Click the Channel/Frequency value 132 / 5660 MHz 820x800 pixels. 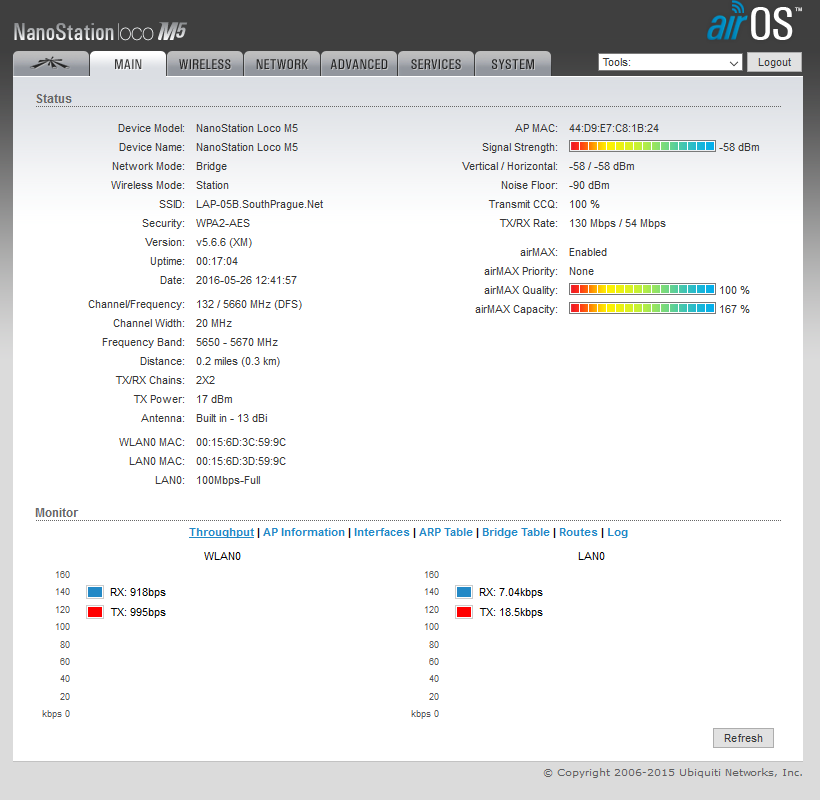pos(249,304)
